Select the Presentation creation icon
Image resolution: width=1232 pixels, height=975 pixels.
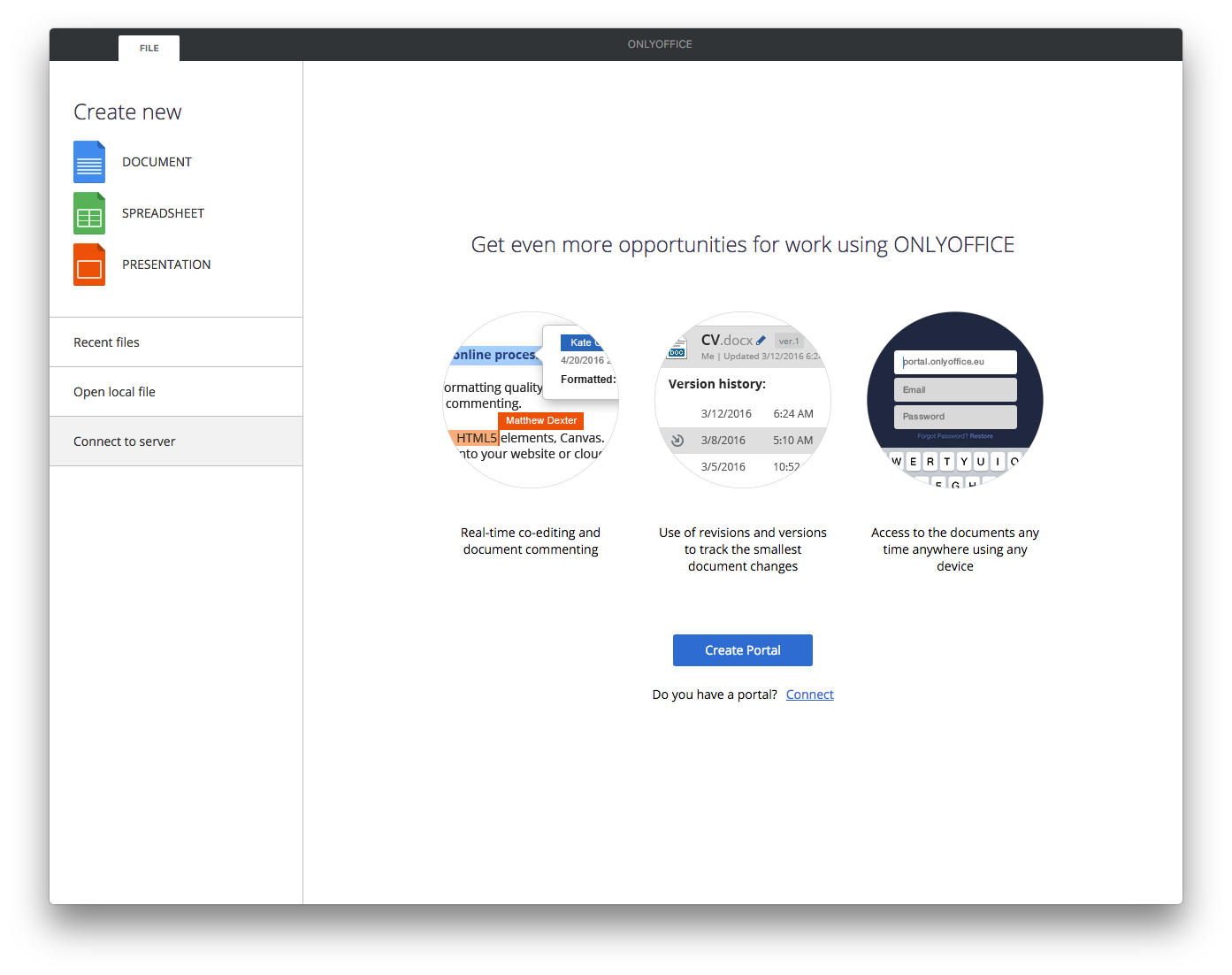(x=88, y=265)
